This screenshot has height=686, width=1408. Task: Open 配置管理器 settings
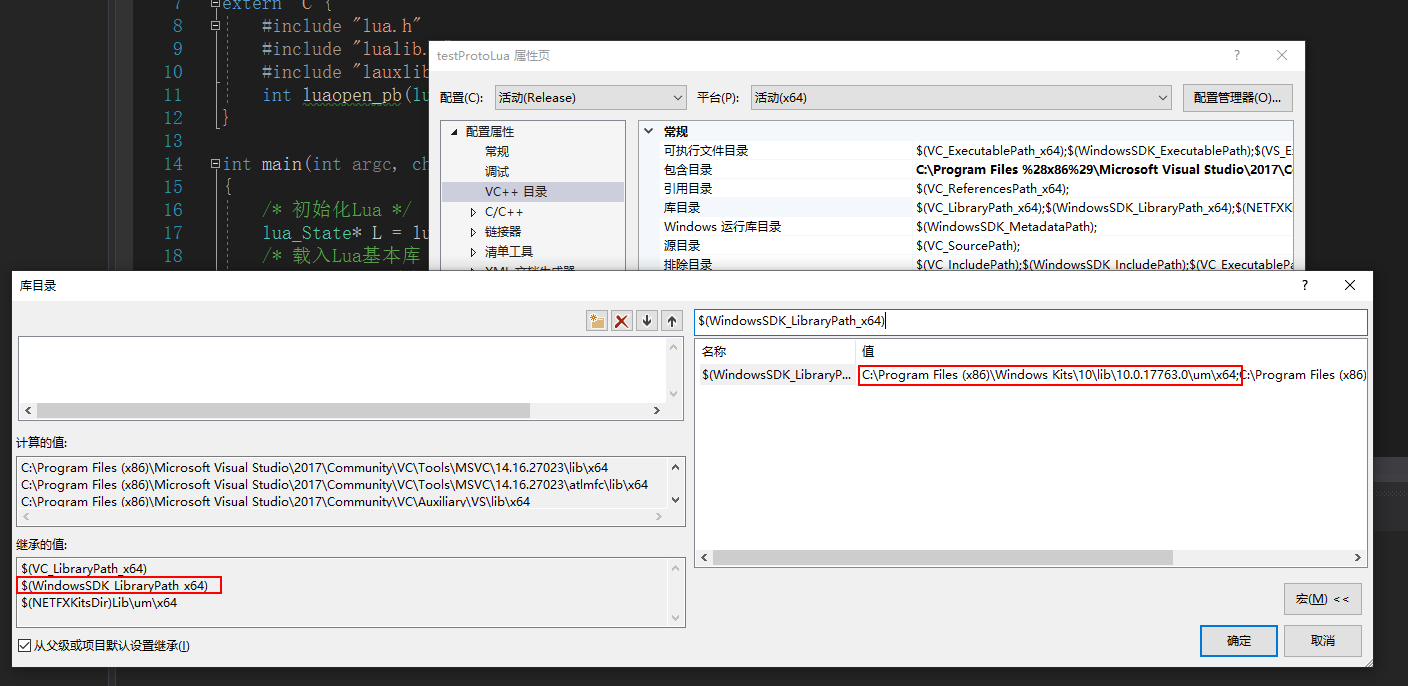pyautogui.click(x=1236, y=97)
